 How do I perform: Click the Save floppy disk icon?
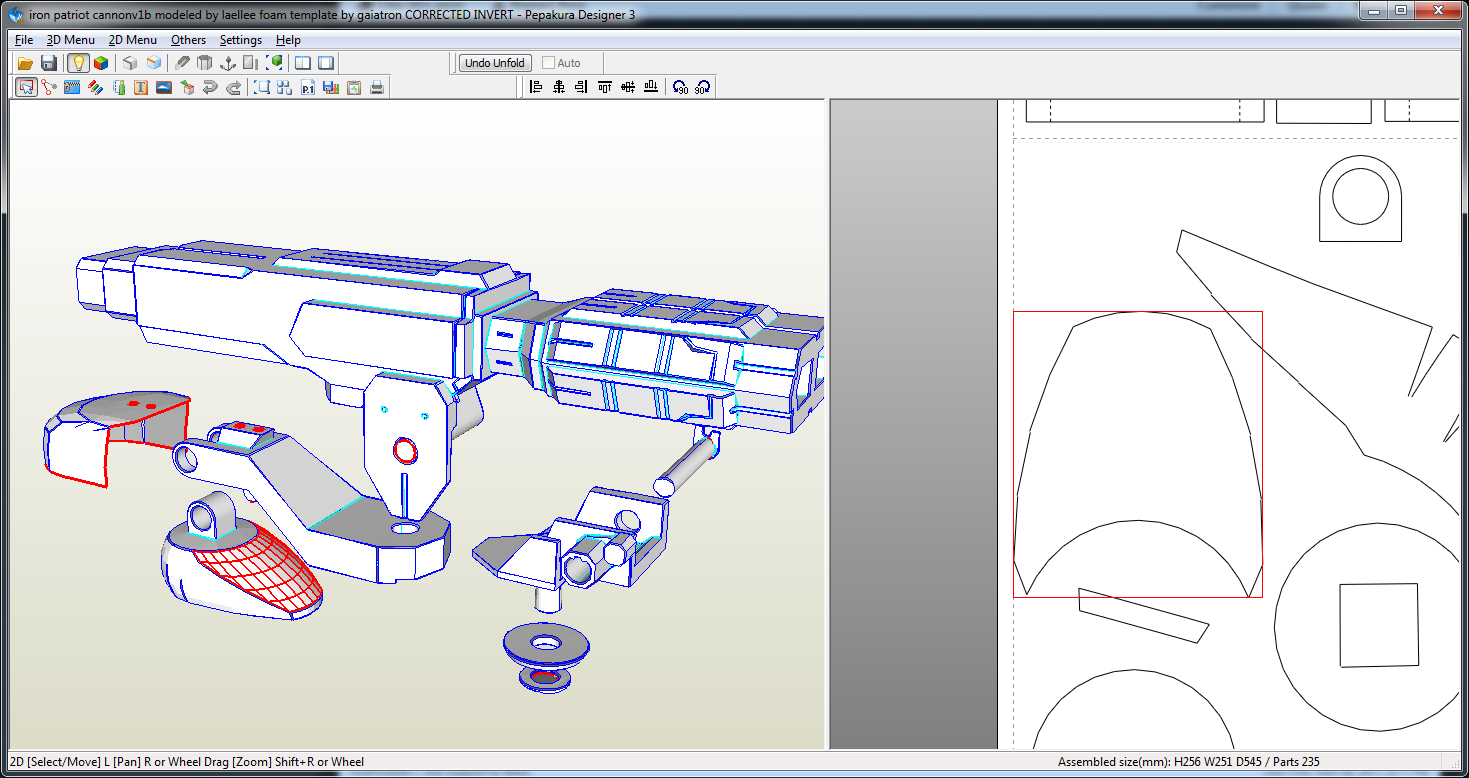49,63
